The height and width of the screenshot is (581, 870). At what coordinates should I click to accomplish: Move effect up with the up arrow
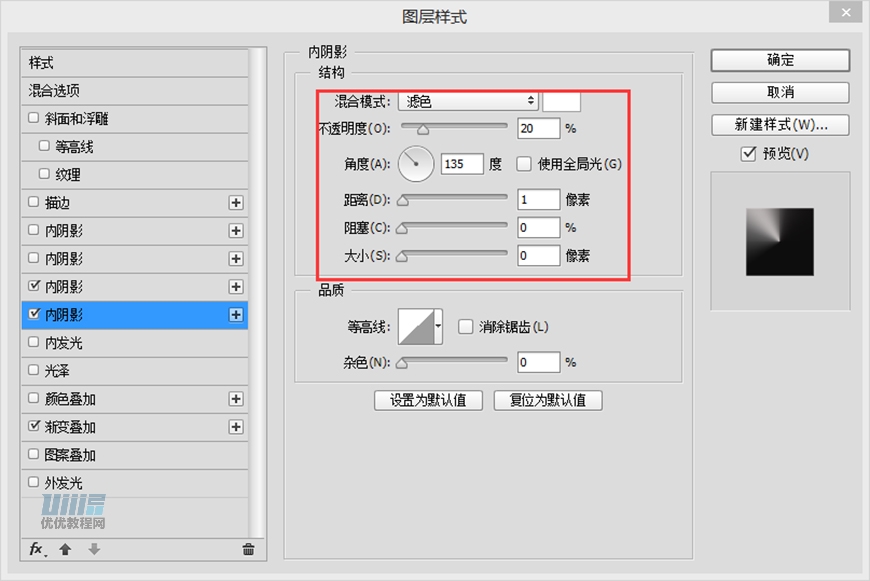[65, 549]
